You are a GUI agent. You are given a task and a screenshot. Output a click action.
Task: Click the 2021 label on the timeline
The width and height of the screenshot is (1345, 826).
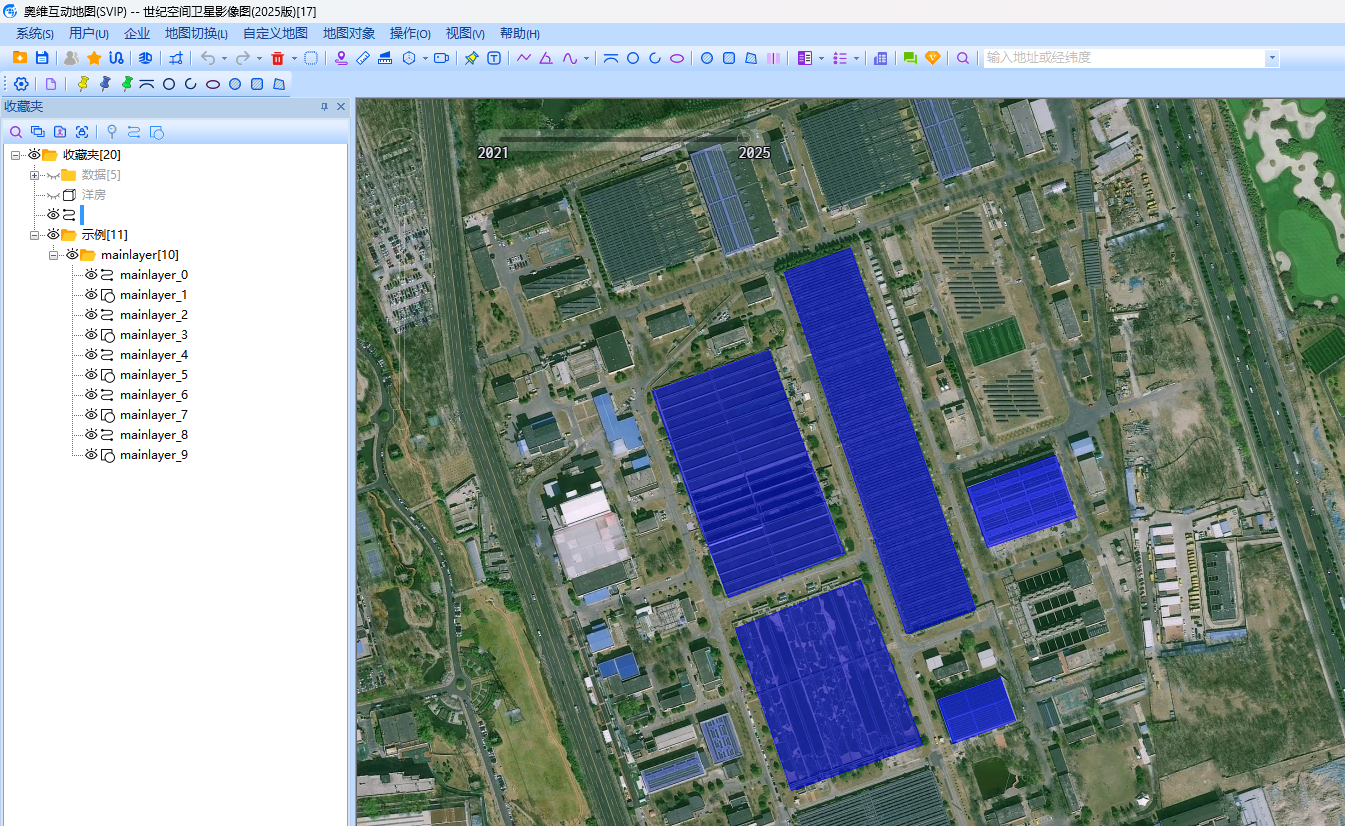pos(493,153)
